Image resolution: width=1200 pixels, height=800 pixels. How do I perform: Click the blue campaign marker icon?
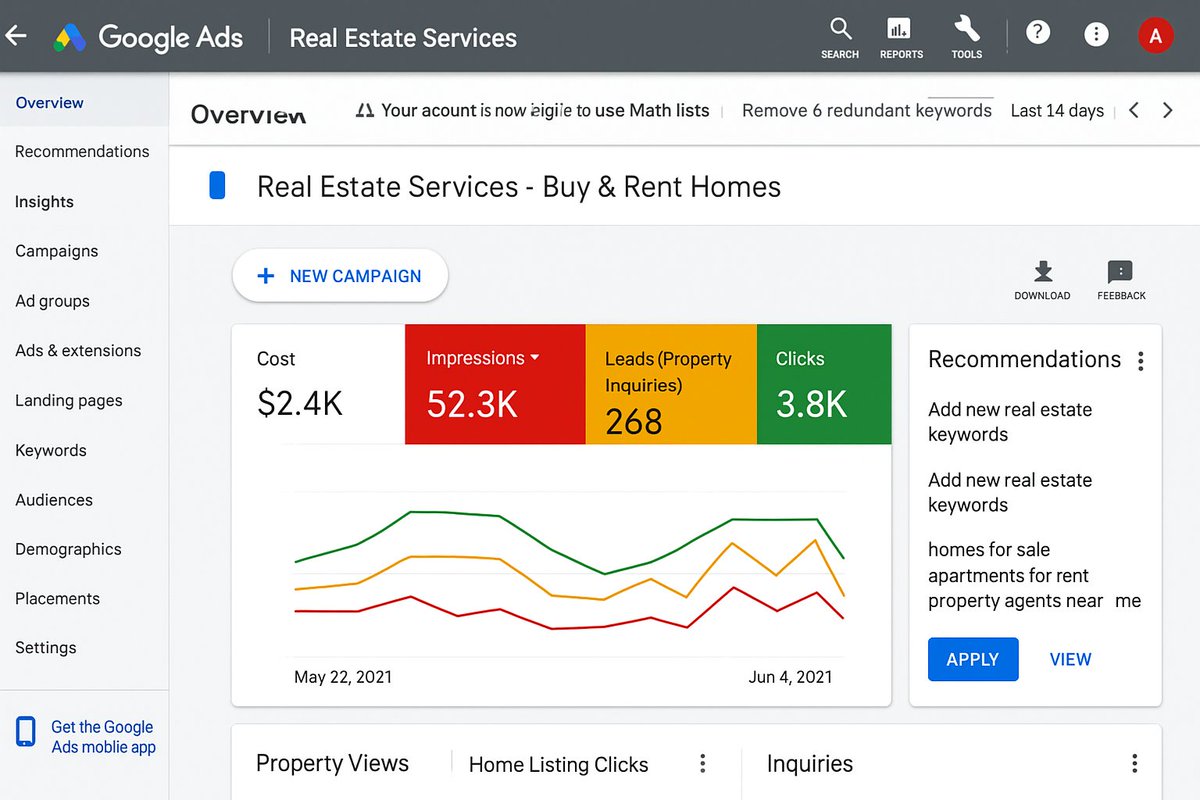coord(217,186)
